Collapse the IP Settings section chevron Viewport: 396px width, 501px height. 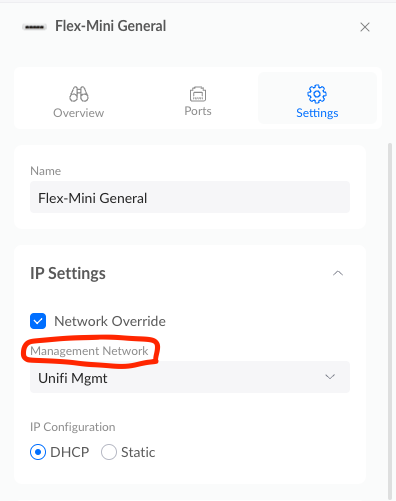point(338,273)
